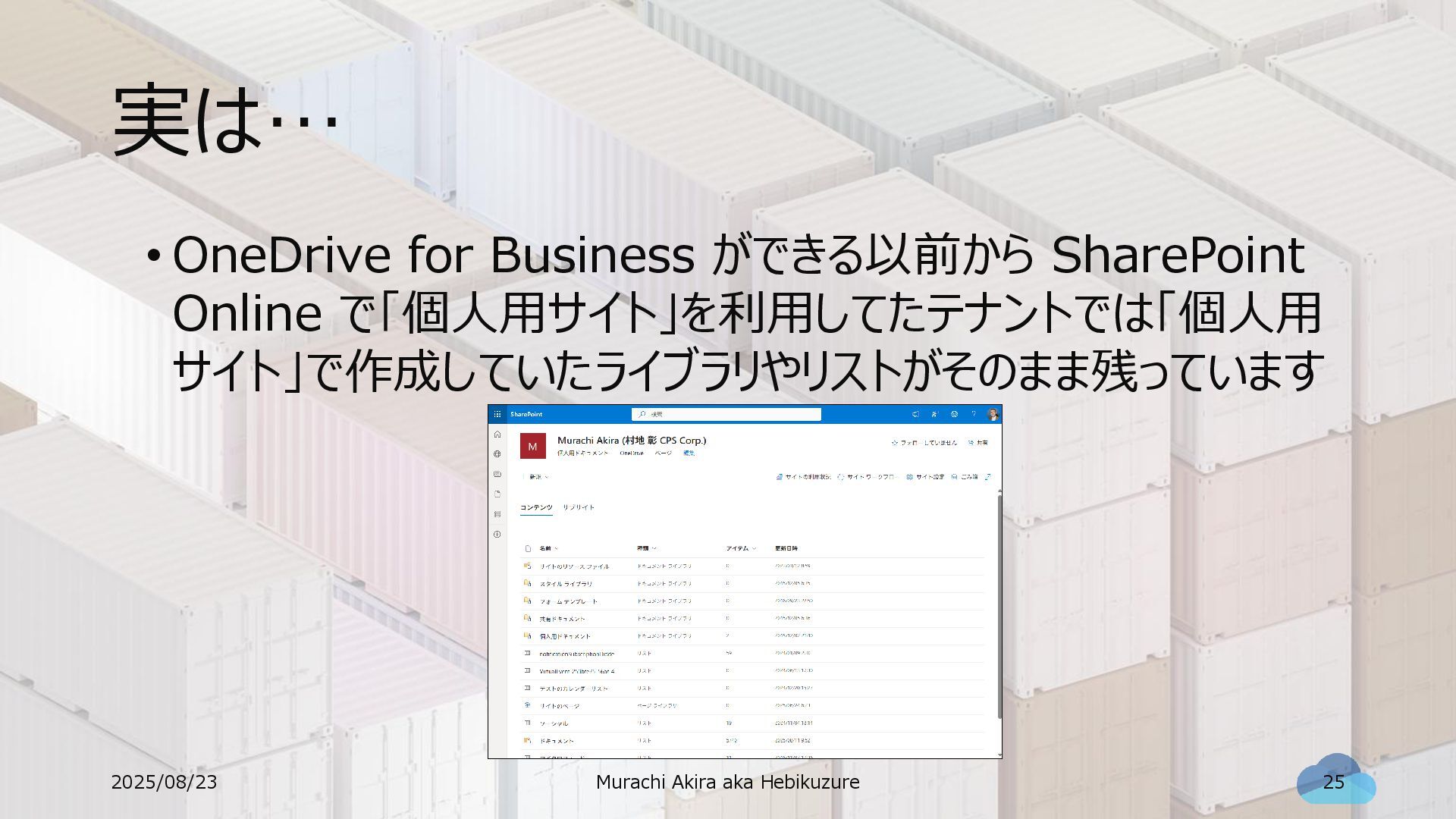Open the notification subscription hidden list
This screenshot has width=1456, height=819.
577,654
